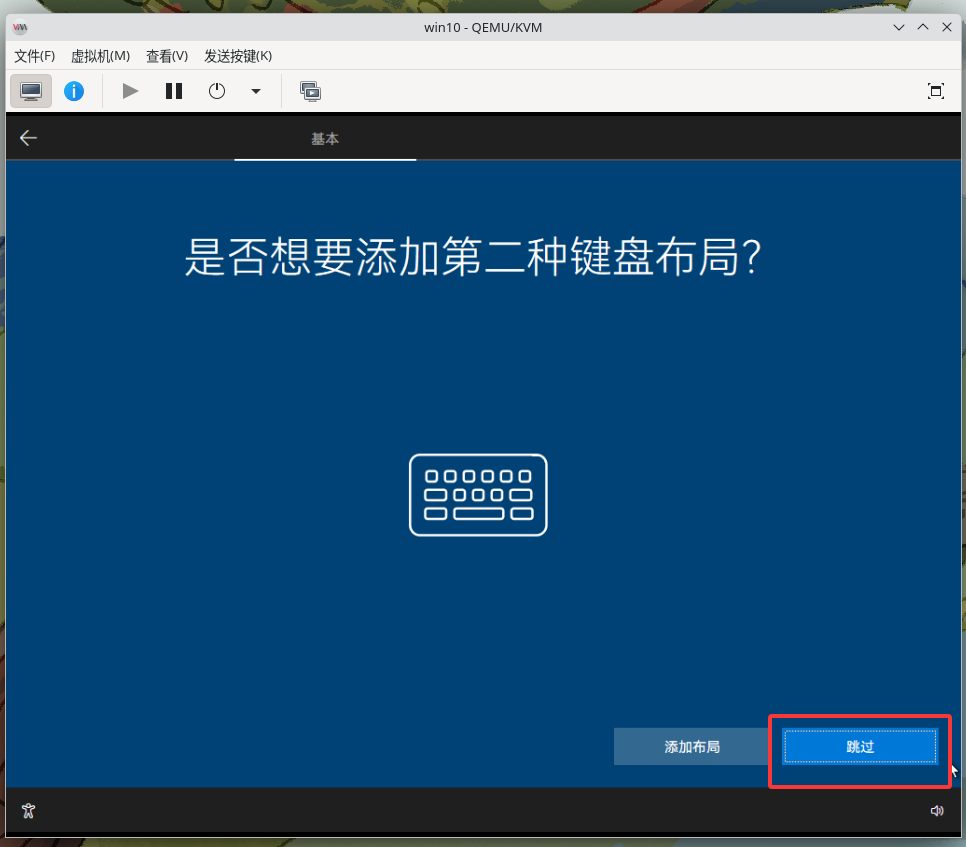The width and height of the screenshot is (966, 847).
Task: Click the 跳过 button
Action: (860, 747)
